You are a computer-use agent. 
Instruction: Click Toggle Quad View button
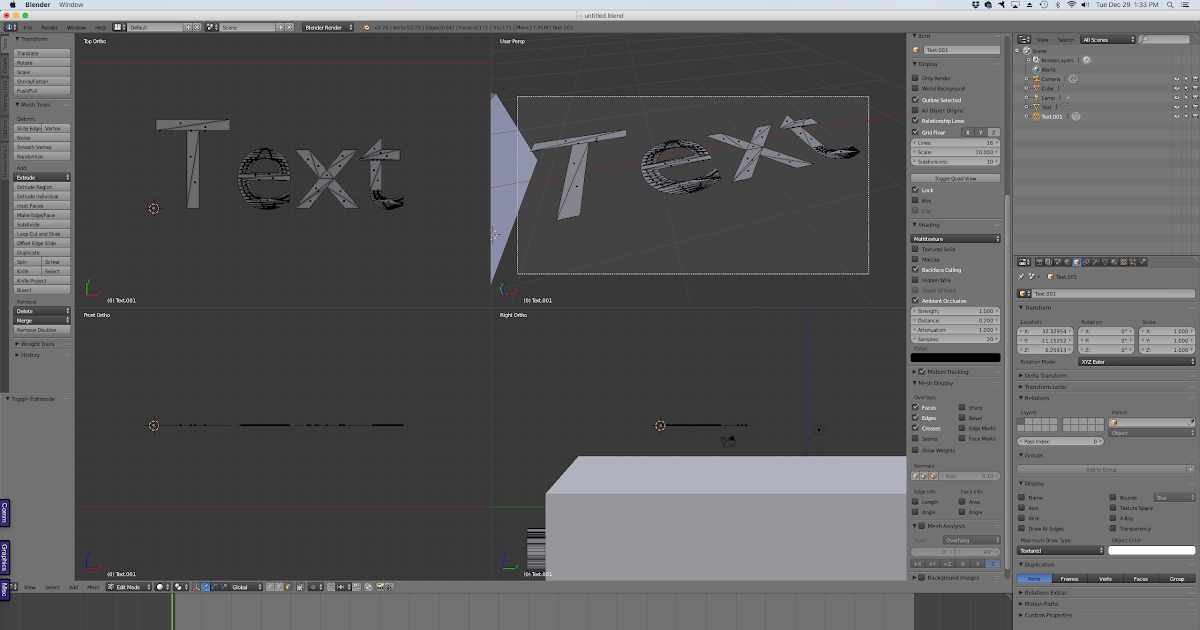pyautogui.click(x=955, y=178)
